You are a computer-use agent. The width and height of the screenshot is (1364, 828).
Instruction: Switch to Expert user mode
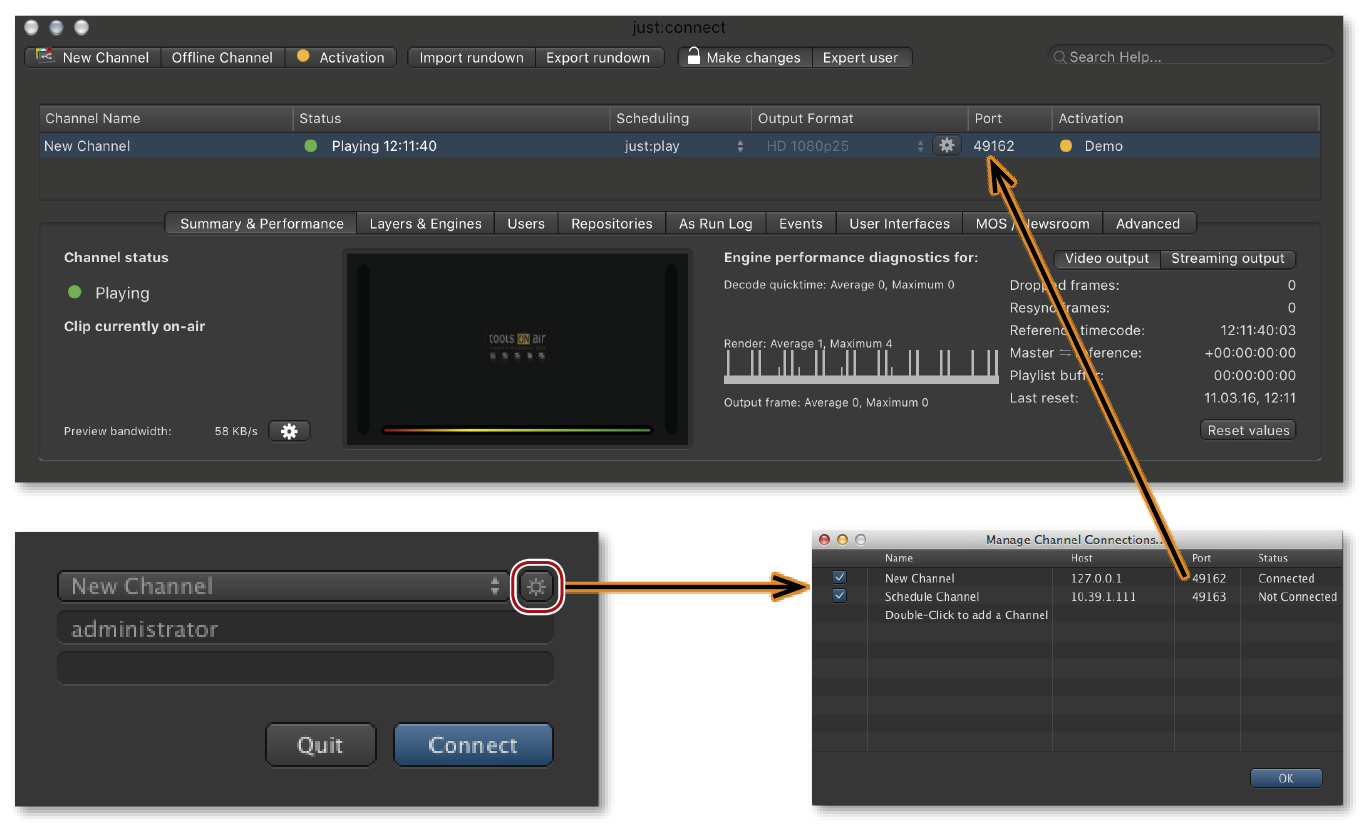(860, 57)
